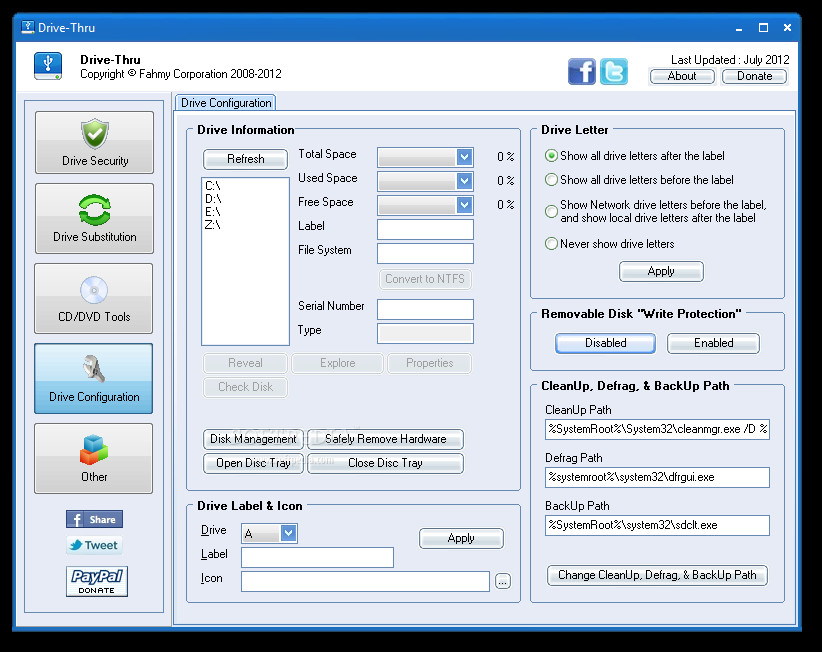Click the Tweet button in sidebar
Image resolution: width=822 pixels, height=652 pixels.
coord(94,545)
